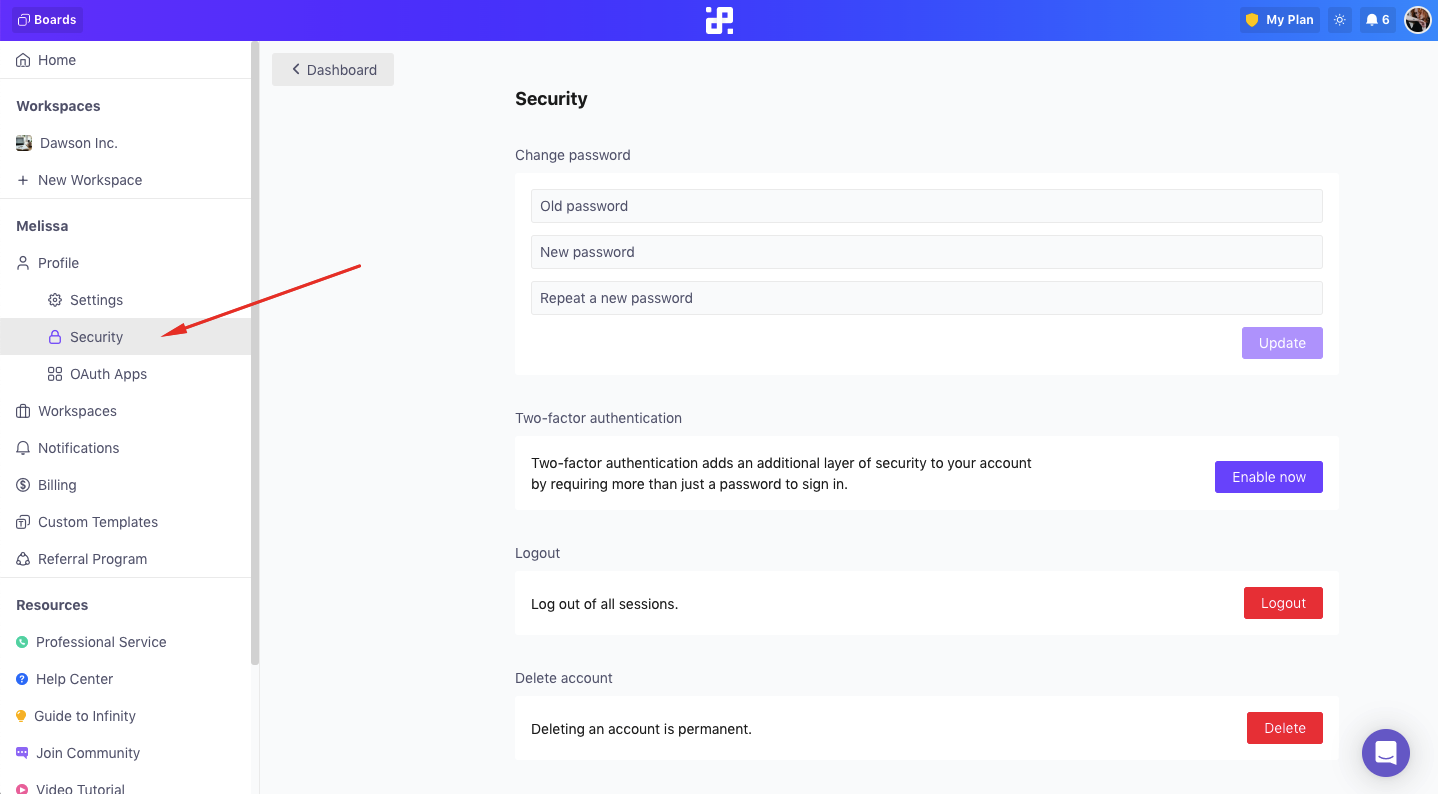Click the Old password field
This screenshot has width=1438, height=794.
(x=927, y=206)
